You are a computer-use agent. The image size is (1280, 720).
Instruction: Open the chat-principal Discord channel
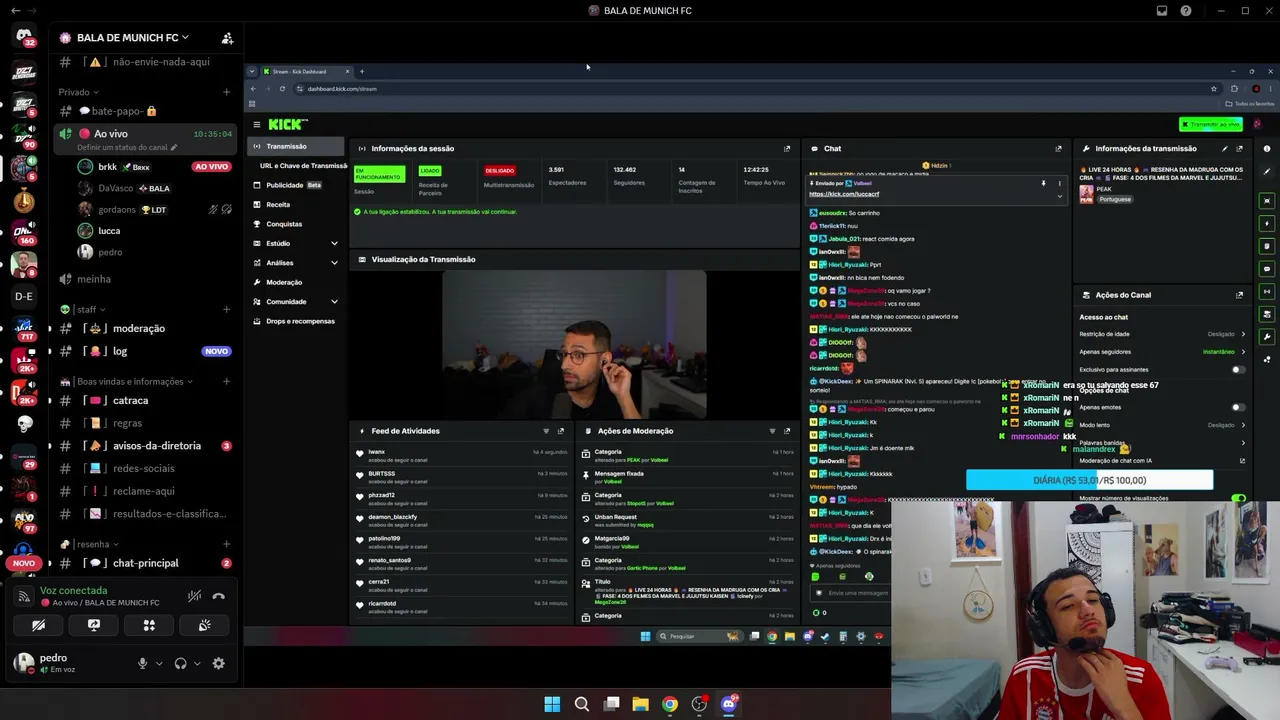click(x=145, y=563)
